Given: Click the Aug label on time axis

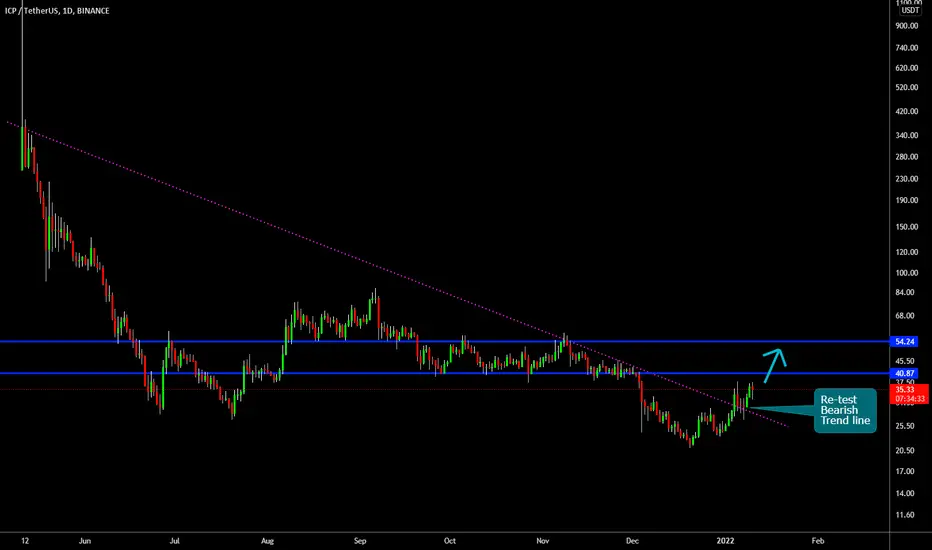Looking at the screenshot, I should point(267,541).
